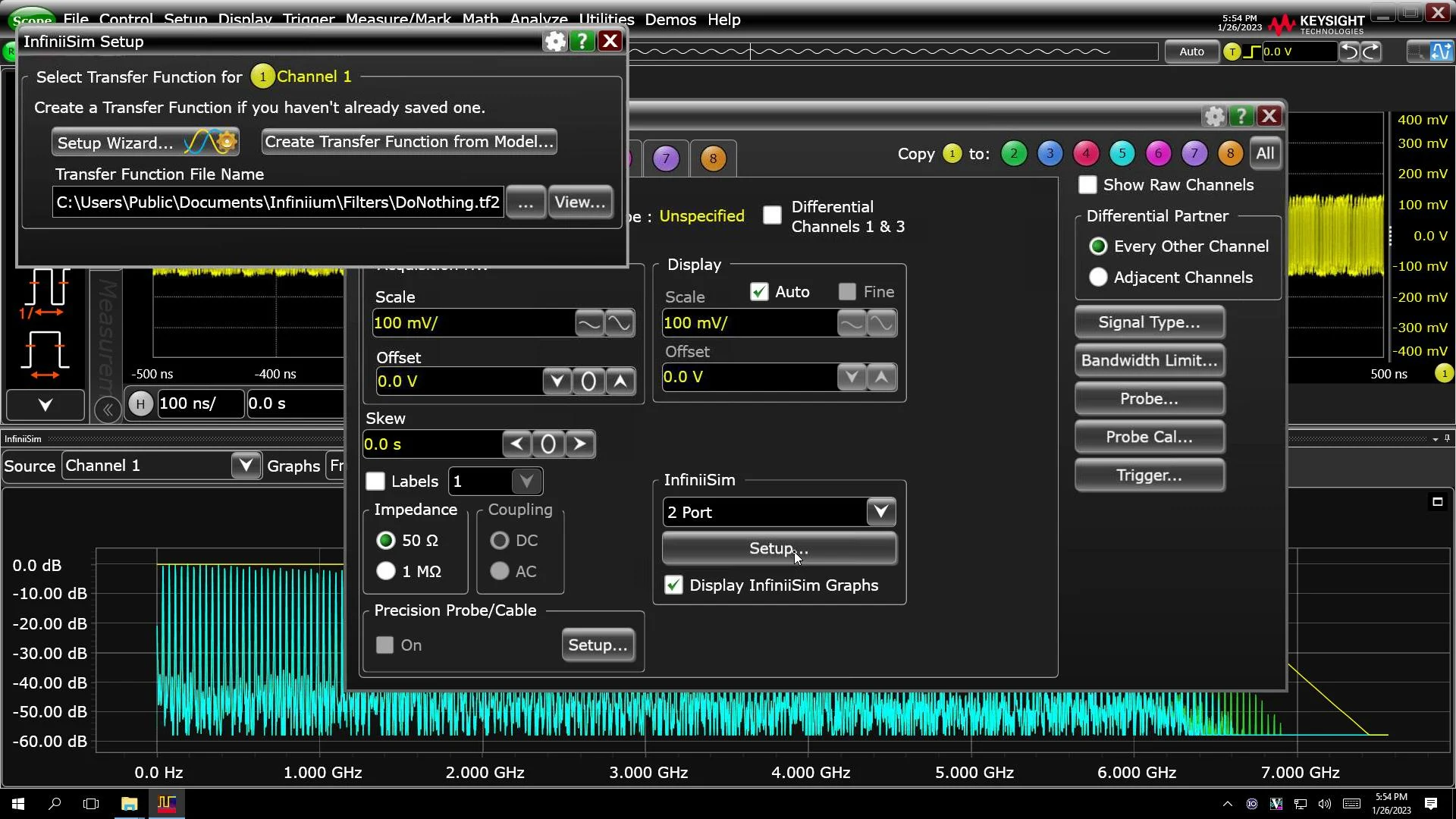Uncheck Display Auto scale checkbox
The height and width of the screenshot is (819, 1456).
point(759,292)
